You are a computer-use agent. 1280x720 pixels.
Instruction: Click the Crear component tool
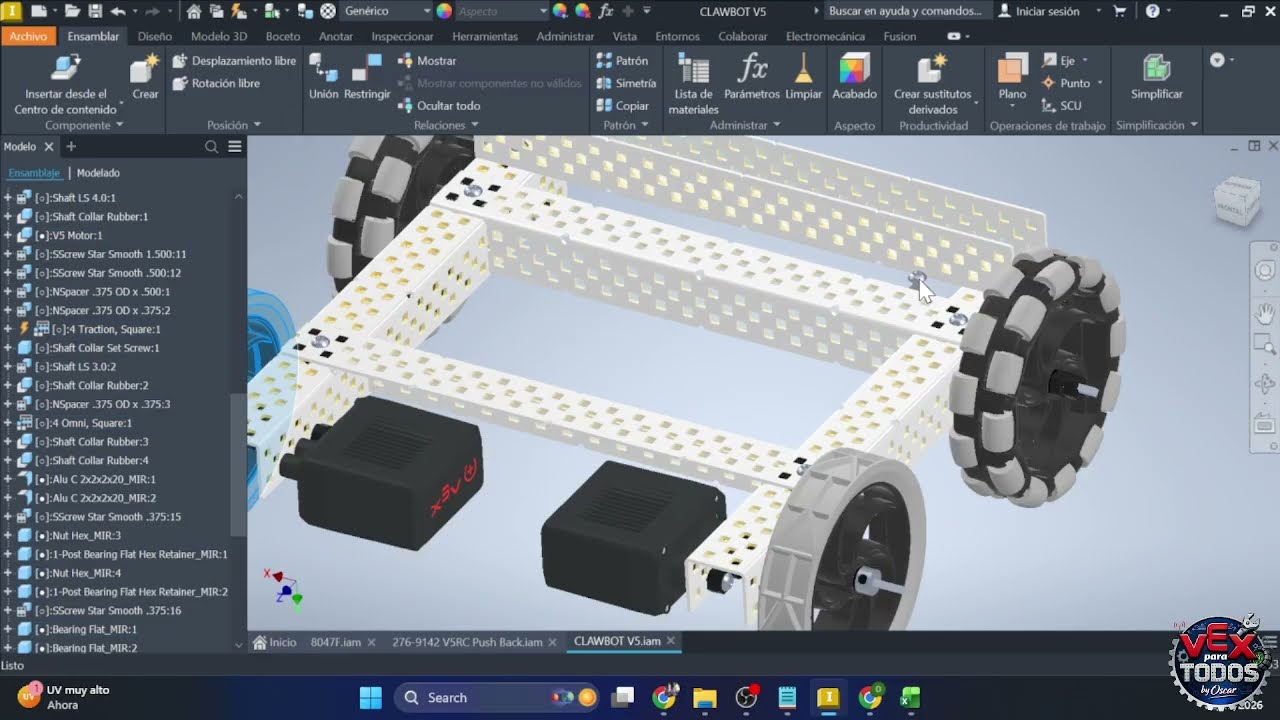[145, 78]
